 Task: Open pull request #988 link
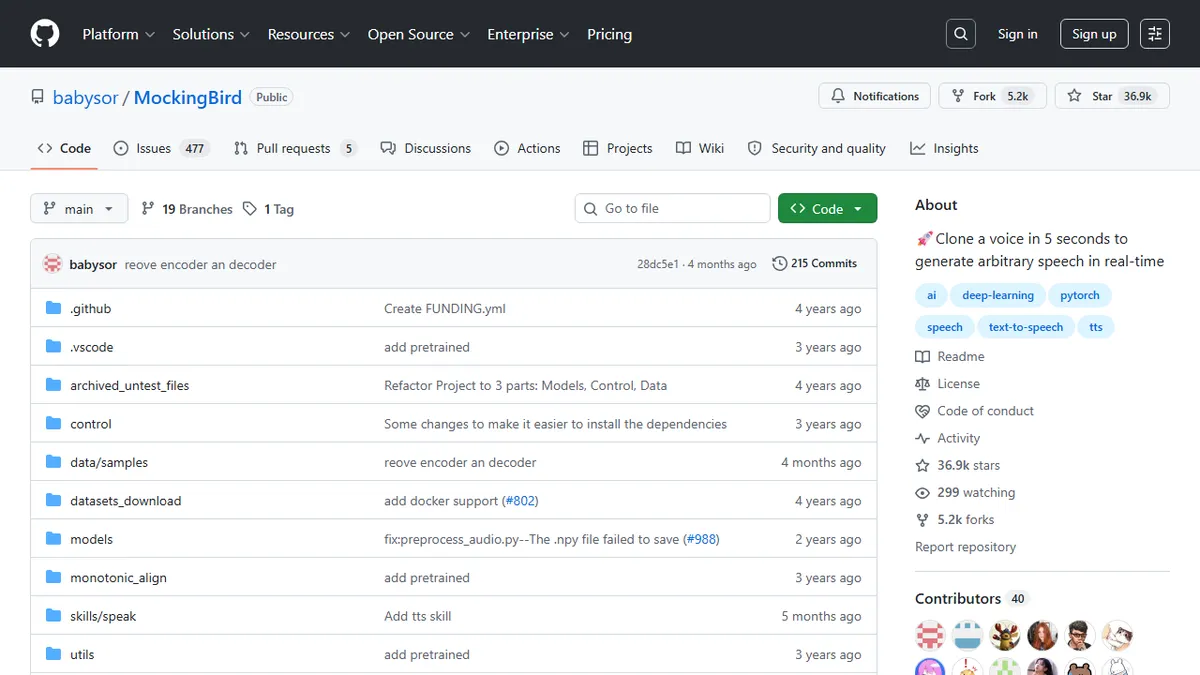701,539
